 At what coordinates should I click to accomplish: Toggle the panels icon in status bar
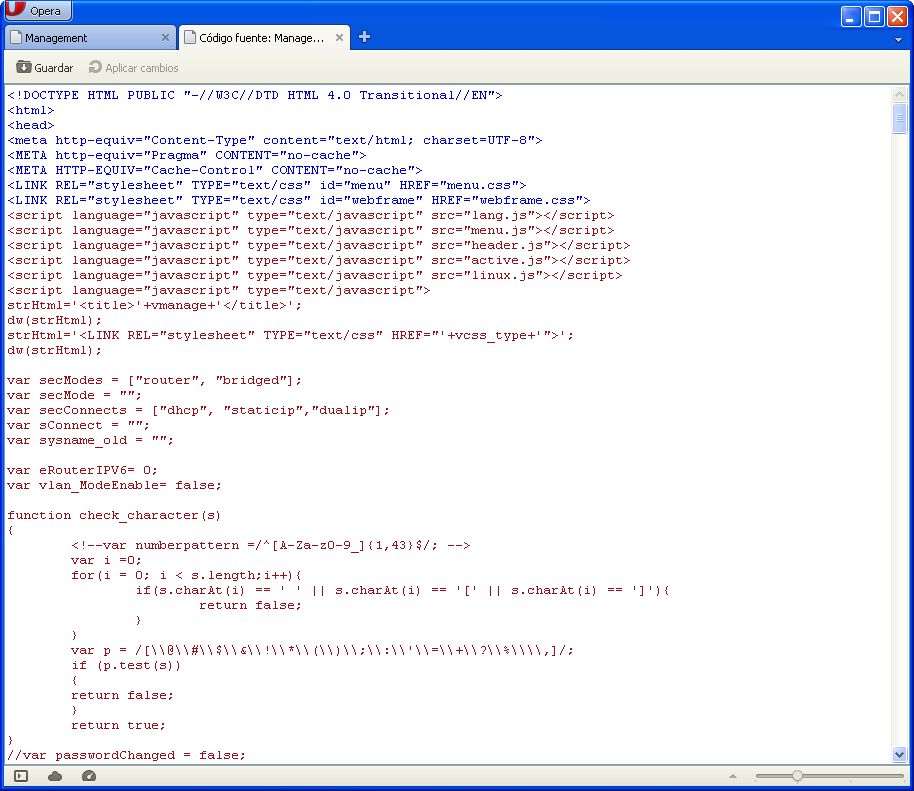tap(21, 776)
